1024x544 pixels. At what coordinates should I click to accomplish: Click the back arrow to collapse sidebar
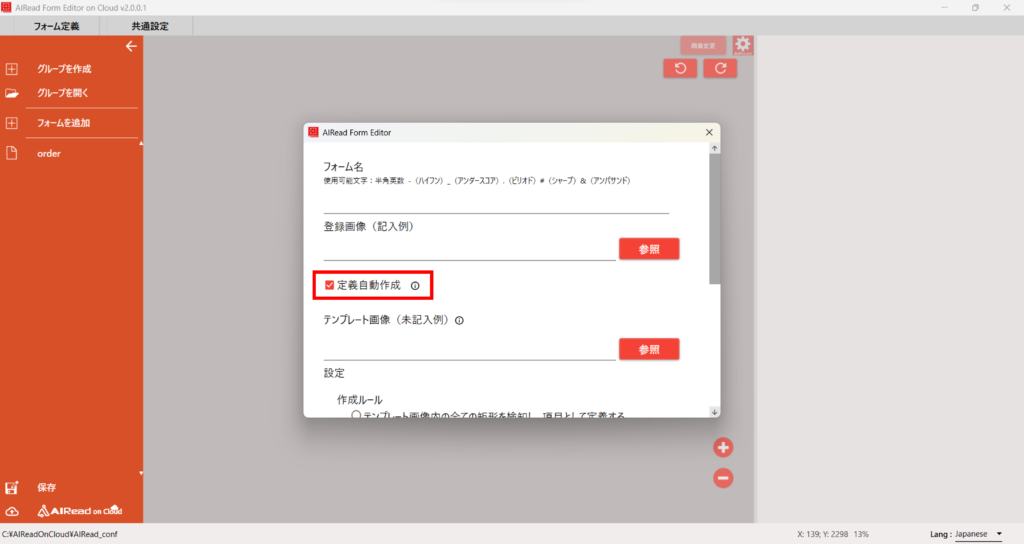(x=130, y=46)
